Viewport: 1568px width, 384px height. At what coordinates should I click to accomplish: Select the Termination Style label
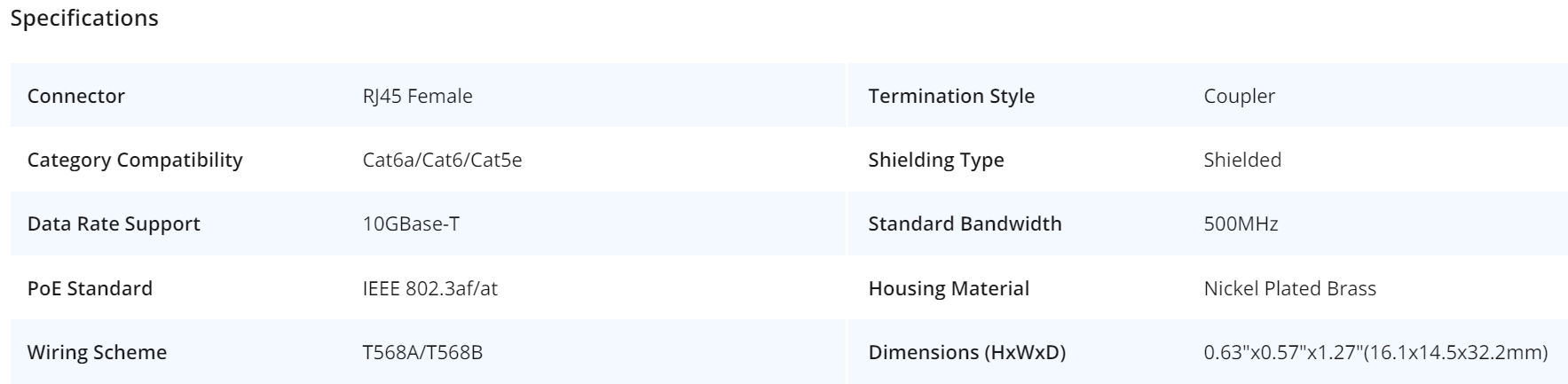(951, 96)
